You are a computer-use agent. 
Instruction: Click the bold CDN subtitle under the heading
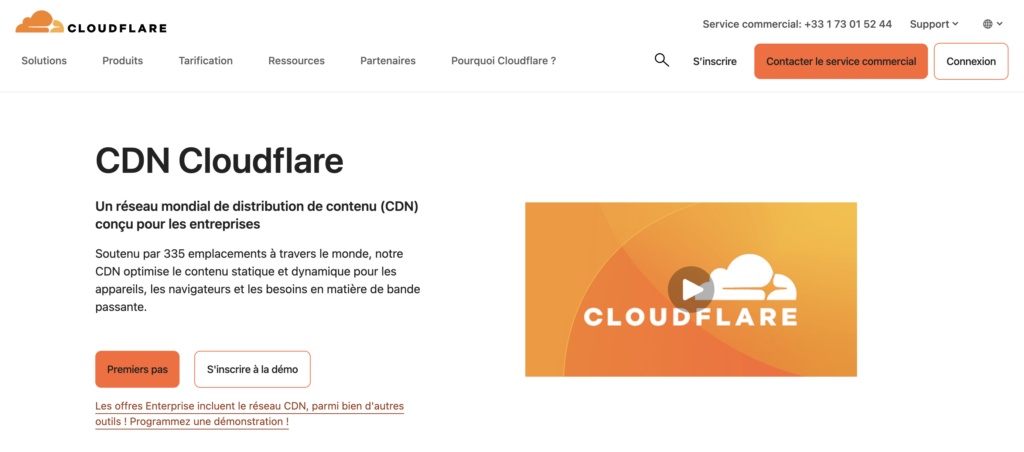coord(256,215)
